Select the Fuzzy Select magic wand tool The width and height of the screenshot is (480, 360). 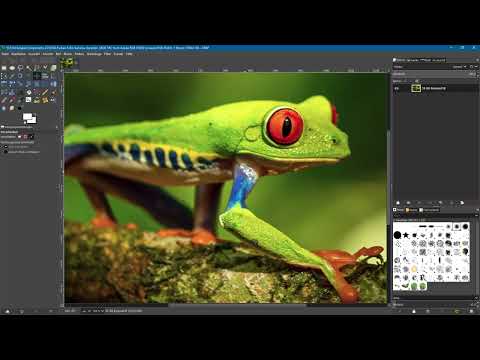[x=28, y=68]
